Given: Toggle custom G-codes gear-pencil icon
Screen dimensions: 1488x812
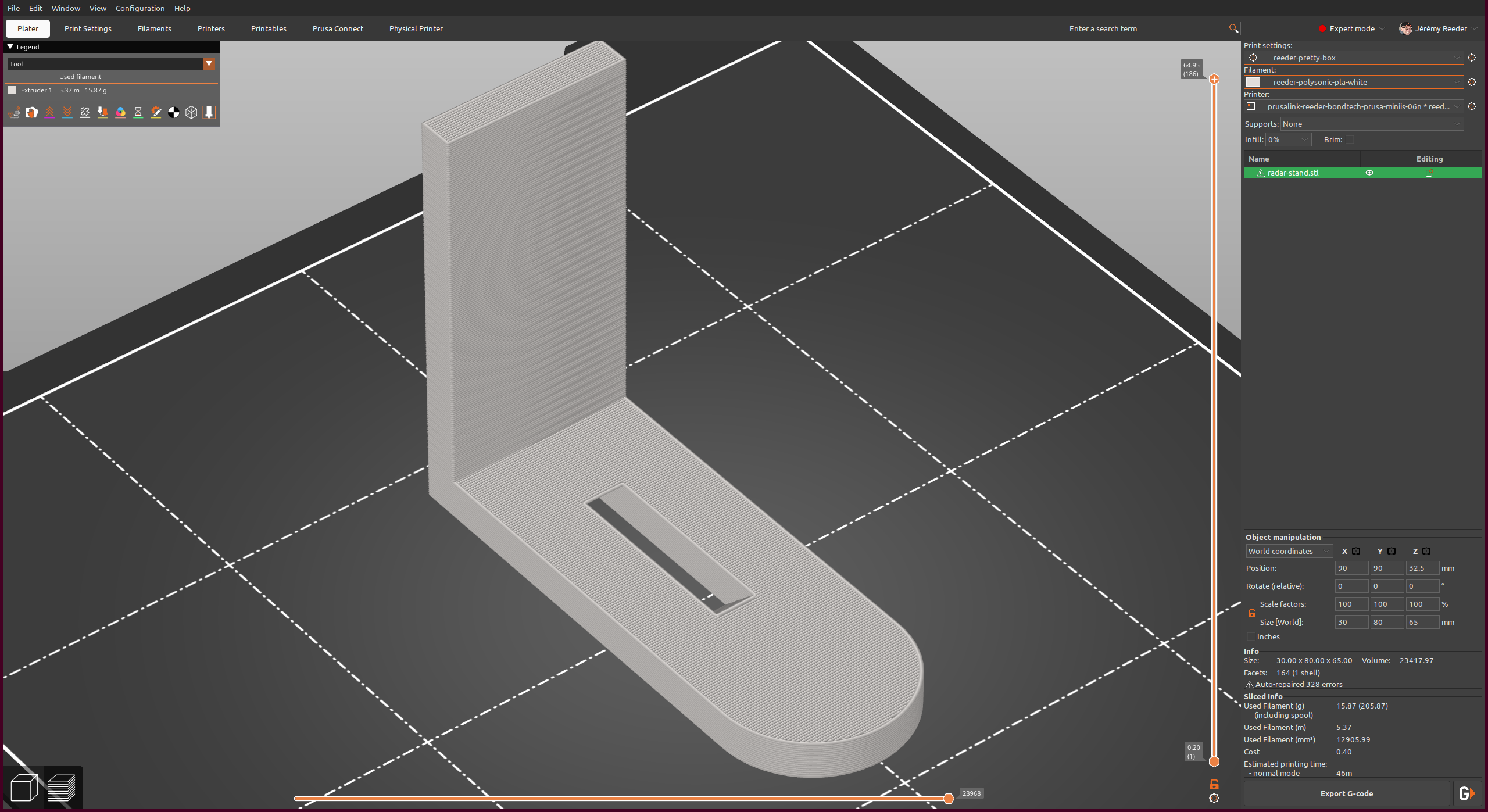Looking at the screenshot, I should pyautogui.click(x=156, y=112).
